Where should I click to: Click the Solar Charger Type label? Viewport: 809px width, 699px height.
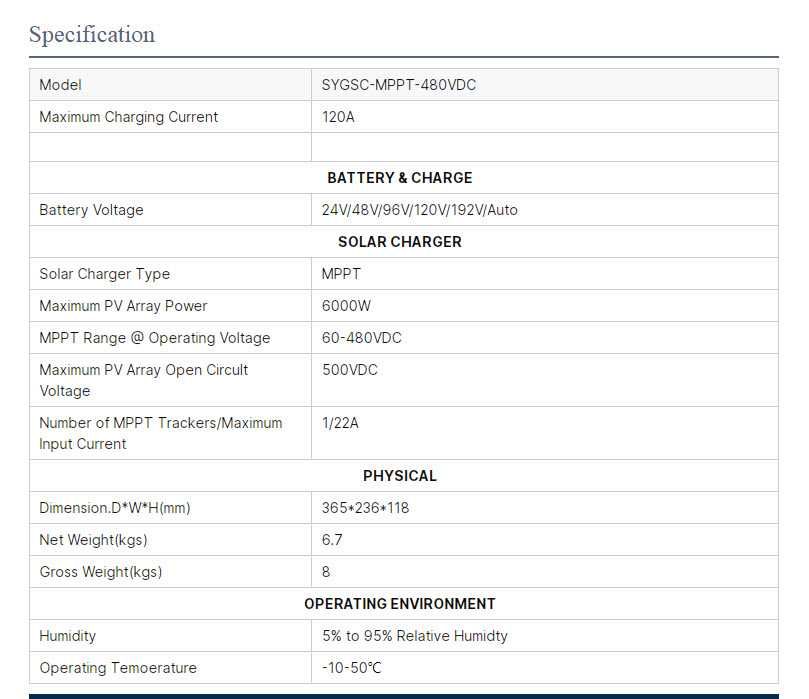coord(104,274)
